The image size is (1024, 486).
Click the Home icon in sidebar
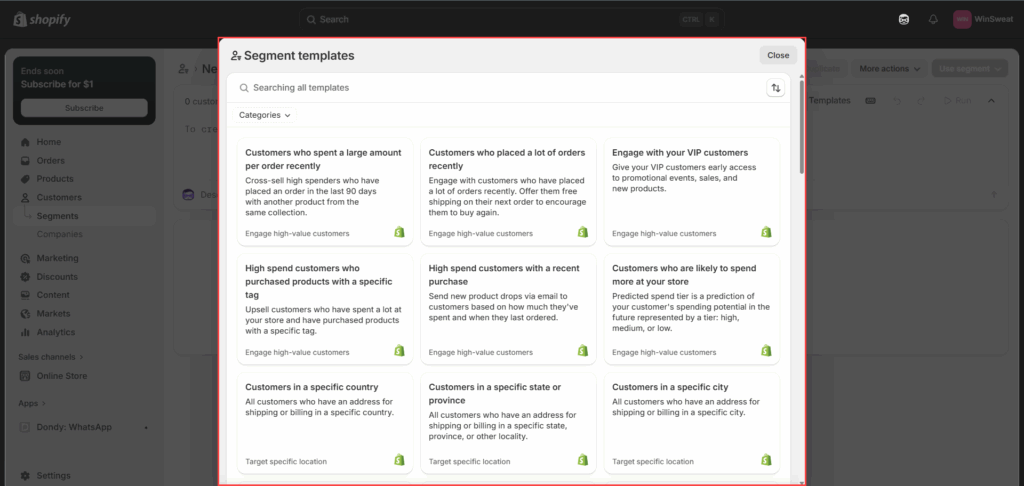click(26, 142)
